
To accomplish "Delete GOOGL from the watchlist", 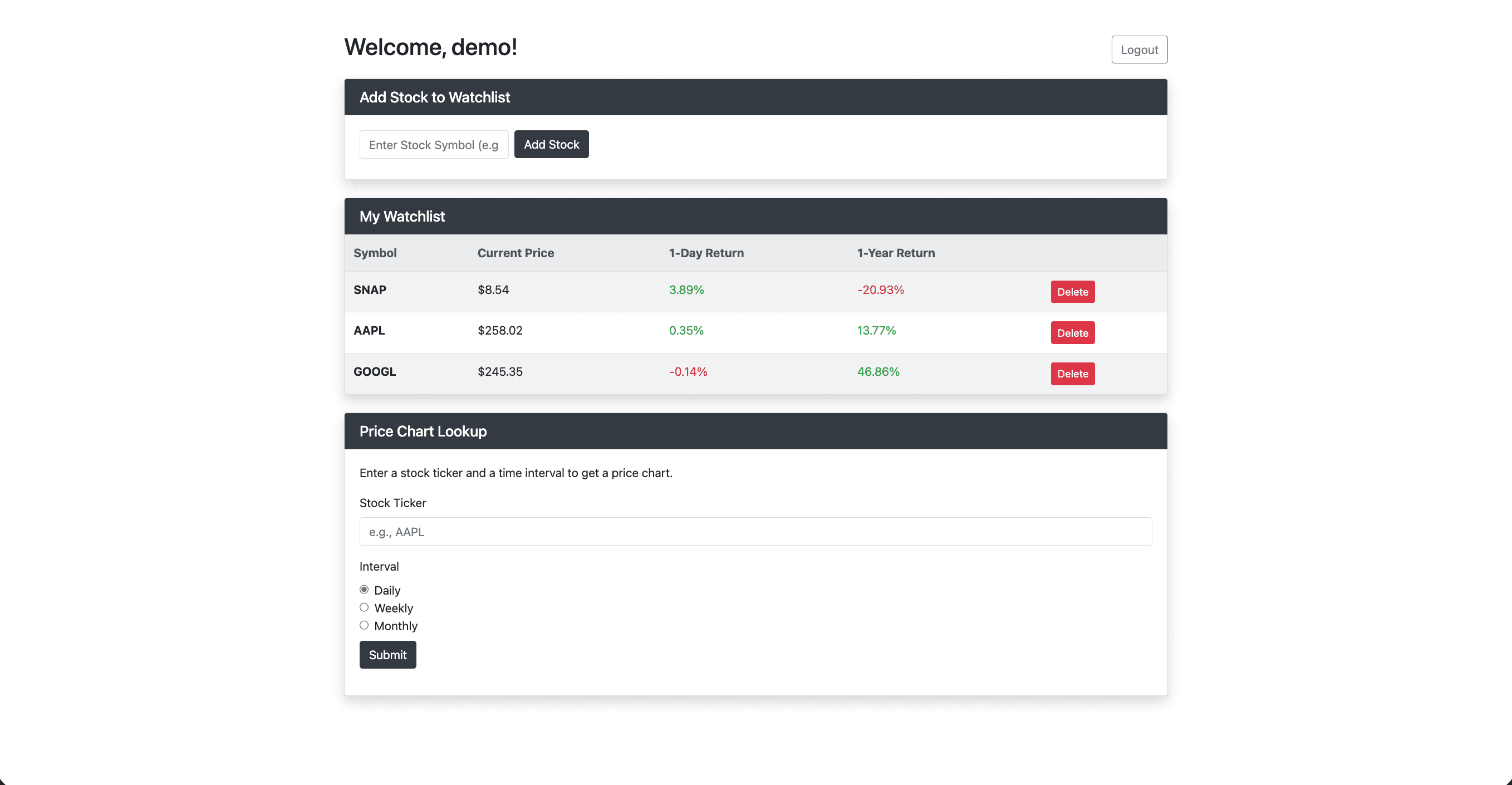I will point(1072,374).
